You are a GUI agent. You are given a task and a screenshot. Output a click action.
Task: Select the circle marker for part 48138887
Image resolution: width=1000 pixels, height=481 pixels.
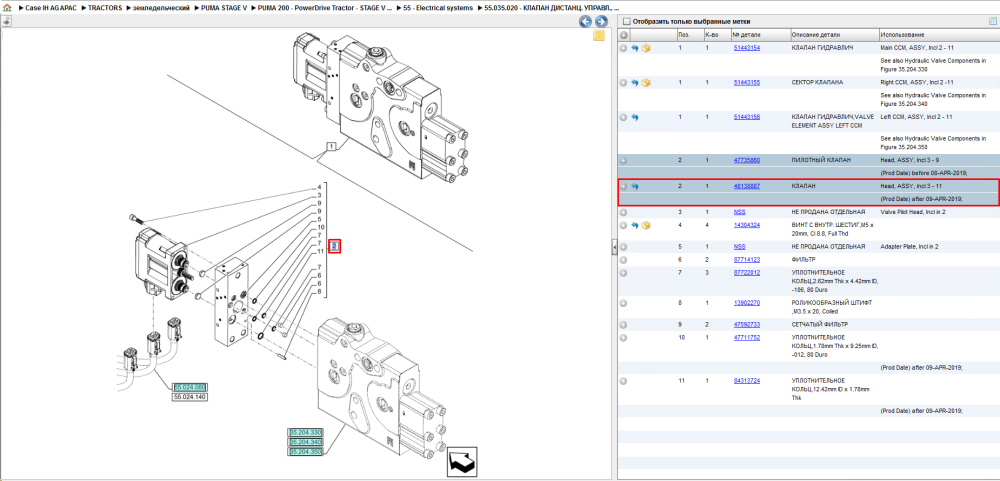click(624, 187)
